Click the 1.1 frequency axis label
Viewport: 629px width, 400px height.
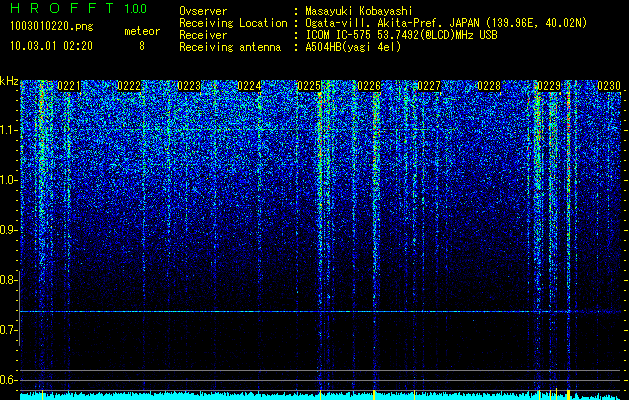pos(8,130)
